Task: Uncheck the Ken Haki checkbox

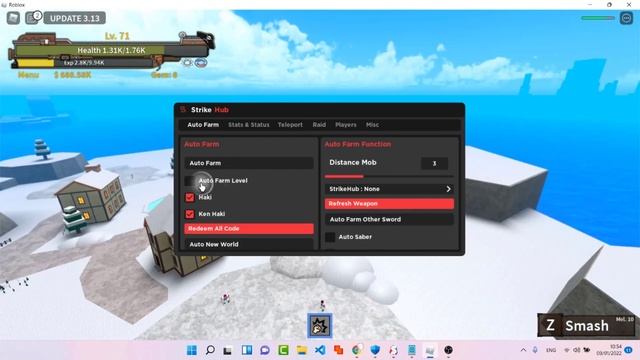Action: point(190,214)
